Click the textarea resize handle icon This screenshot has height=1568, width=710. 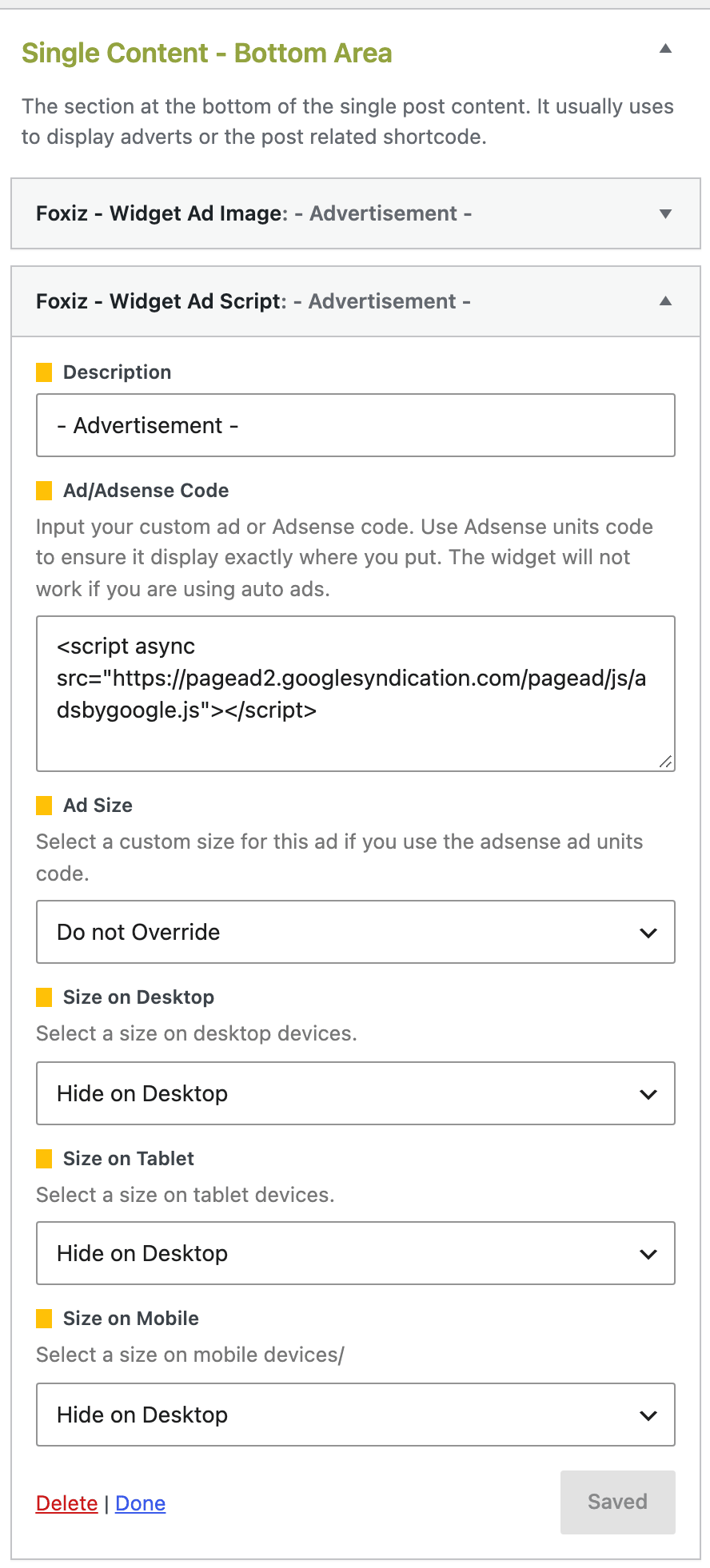tap(665, 762)
